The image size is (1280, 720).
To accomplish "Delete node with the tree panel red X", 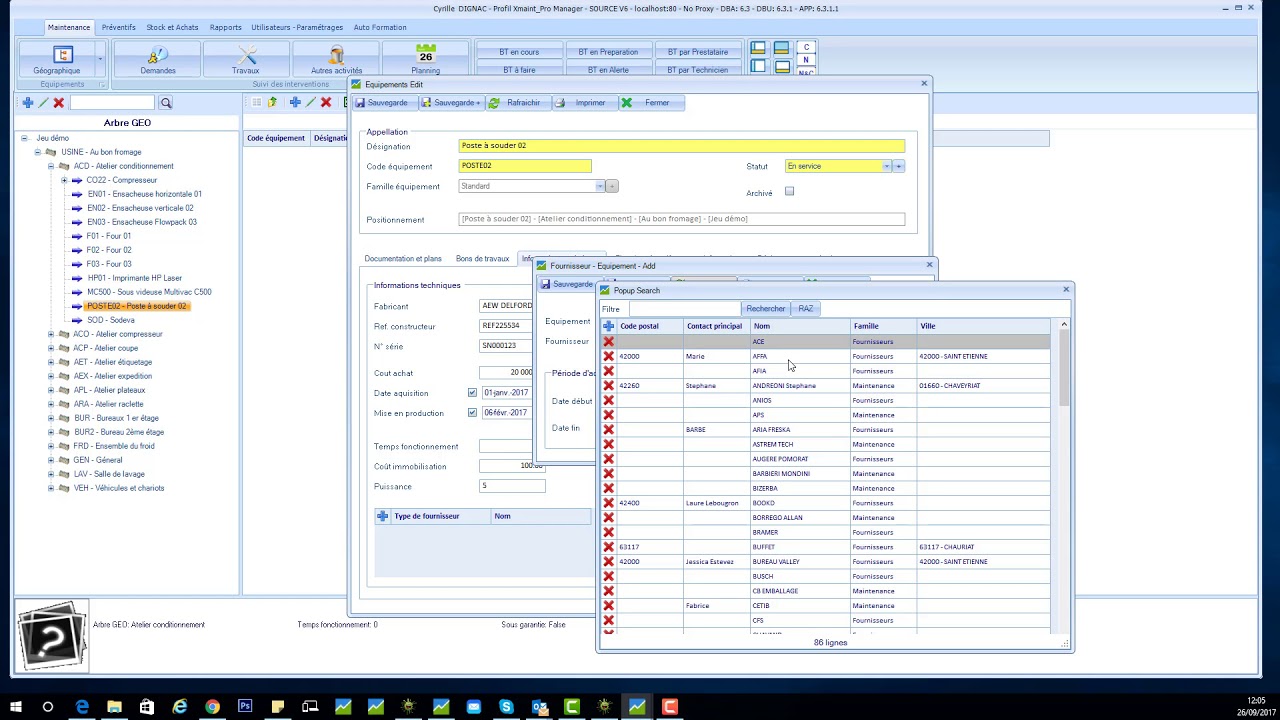I will click(59, 103).
